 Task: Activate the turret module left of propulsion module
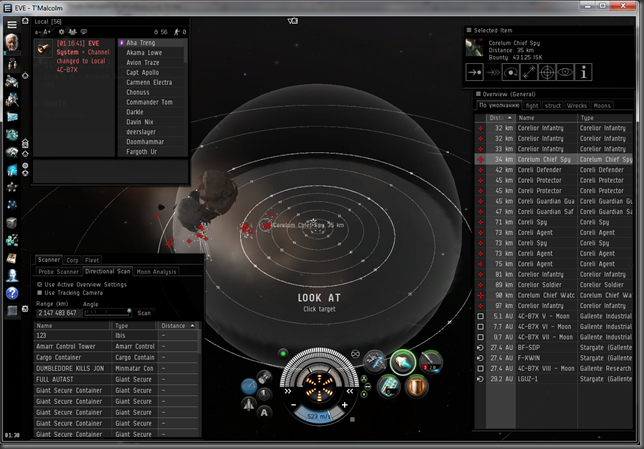(x=375, y=362)
